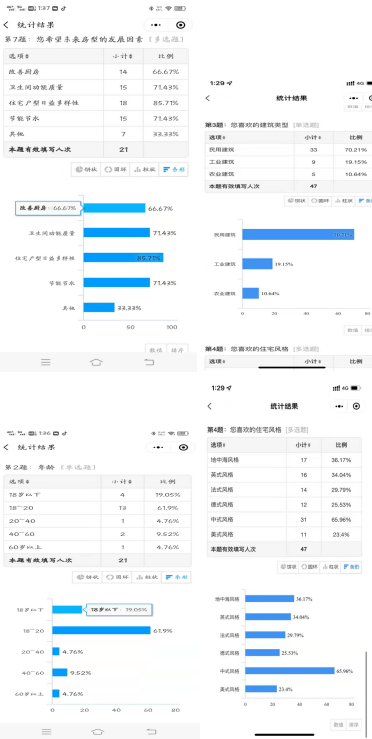Open the three-dots menu above 第4题
Viewport: 372px width, 739px height.
click(339, 406)
